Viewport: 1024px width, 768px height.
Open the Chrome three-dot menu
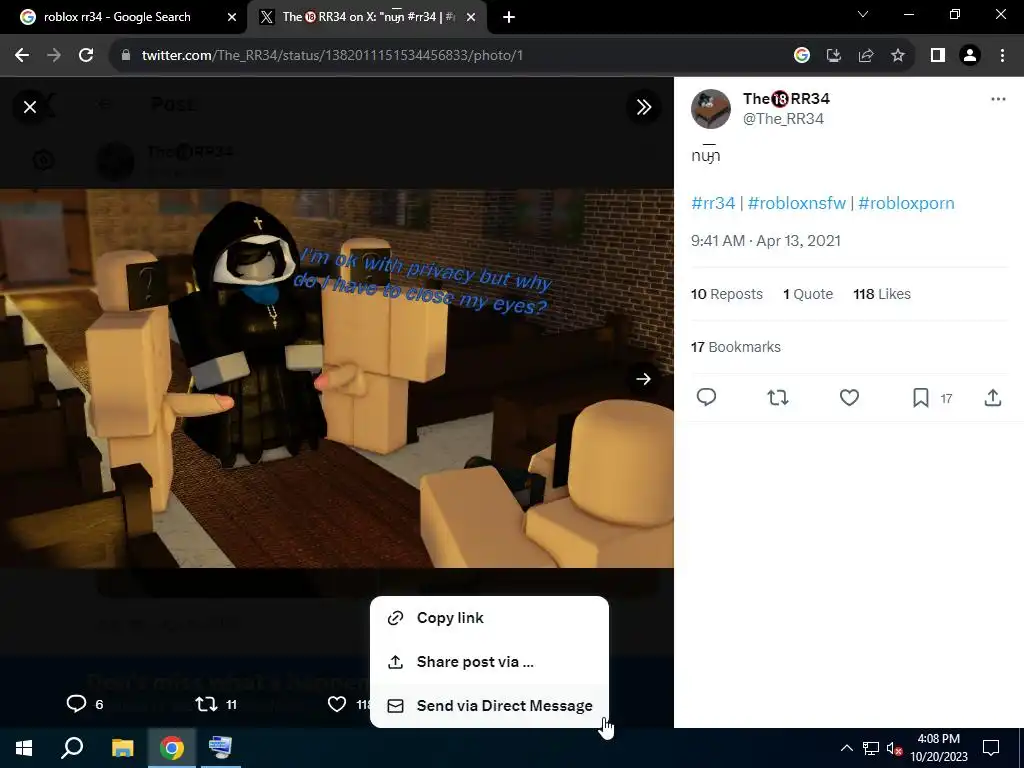(1002, 56)
